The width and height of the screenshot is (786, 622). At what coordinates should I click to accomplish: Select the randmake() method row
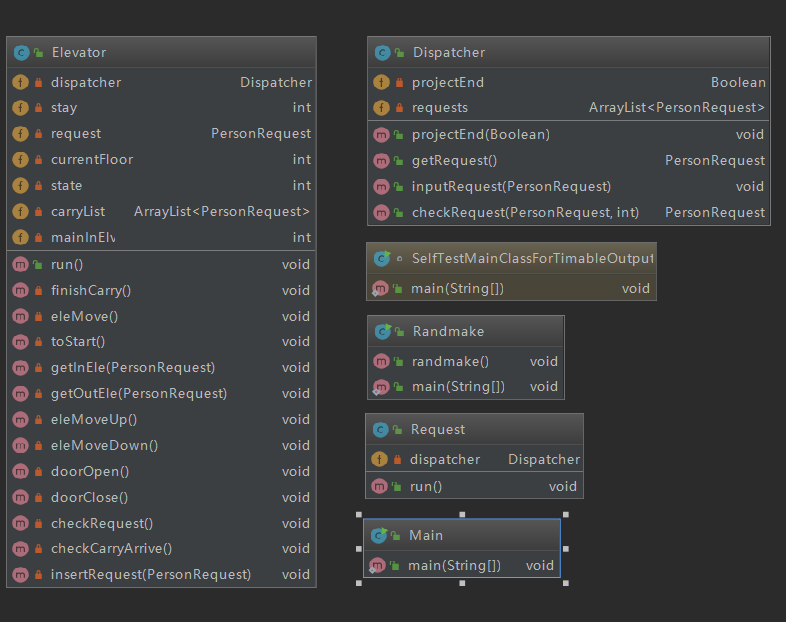(x=466, y=361)
